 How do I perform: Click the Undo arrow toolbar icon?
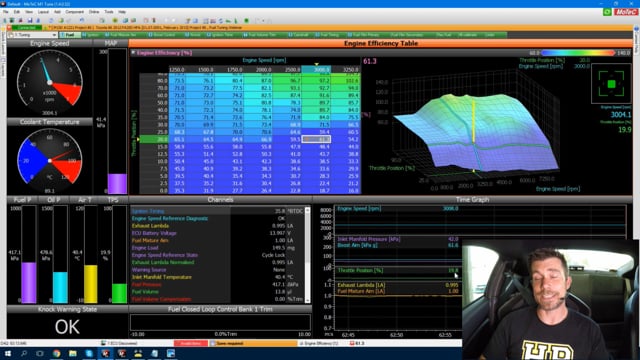[x=82, y=20]
